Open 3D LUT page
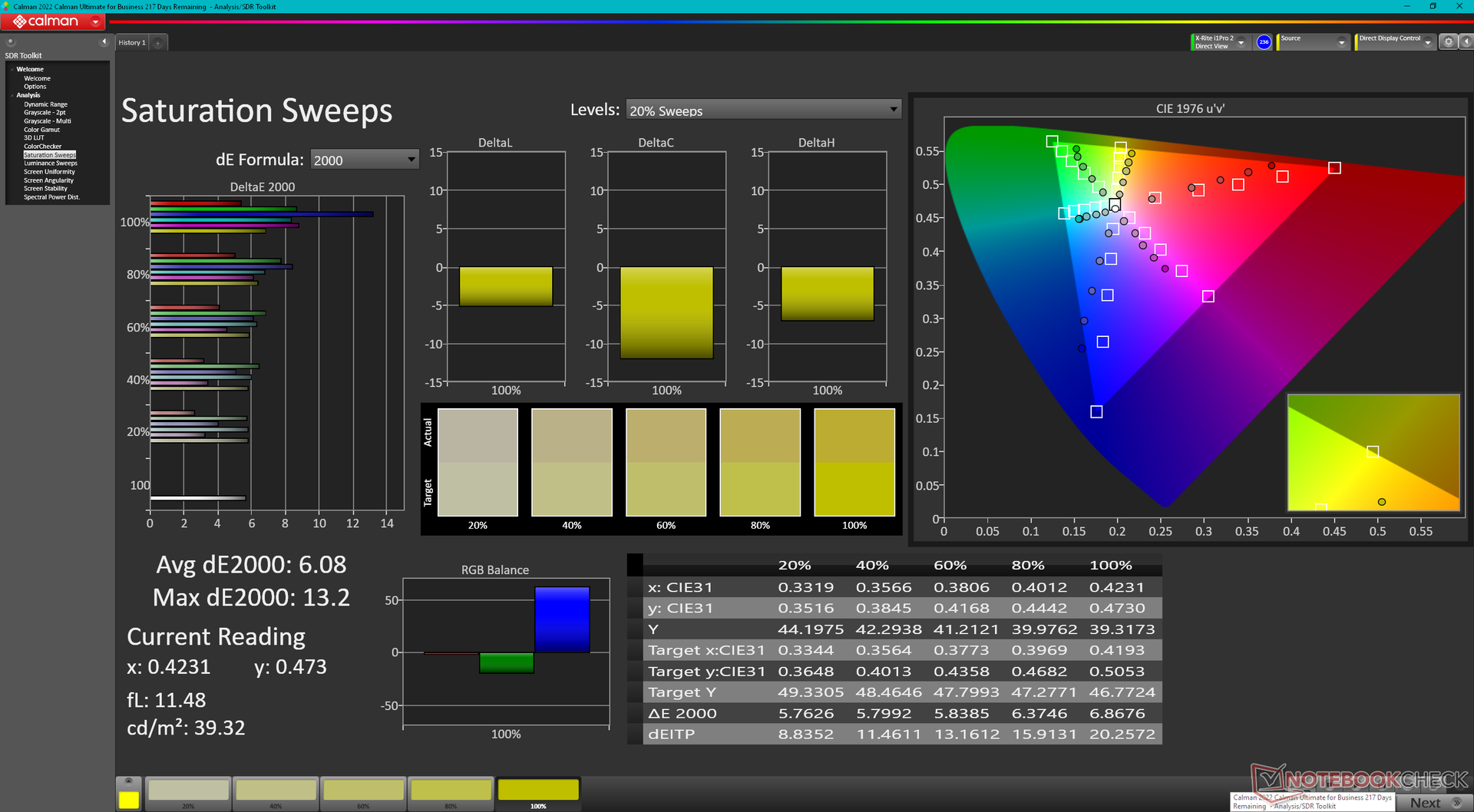Screen dimensions: 1474x812 click(34, 138)
